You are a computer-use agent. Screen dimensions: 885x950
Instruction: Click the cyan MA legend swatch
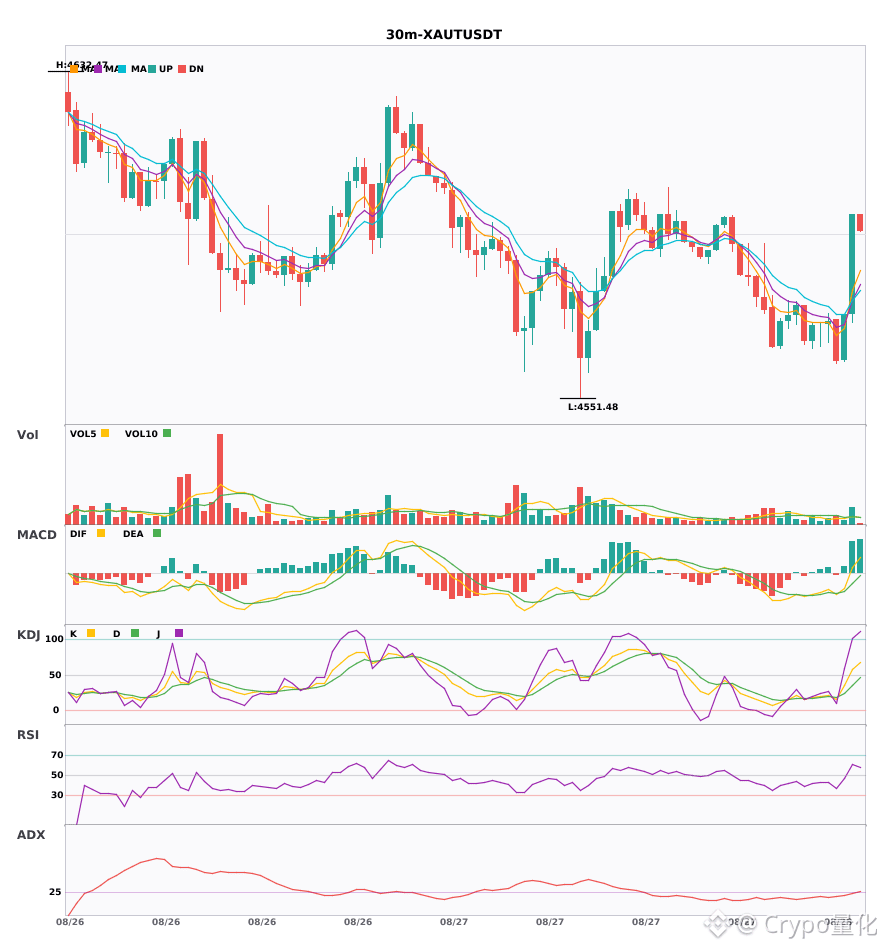tap(122, 69)
